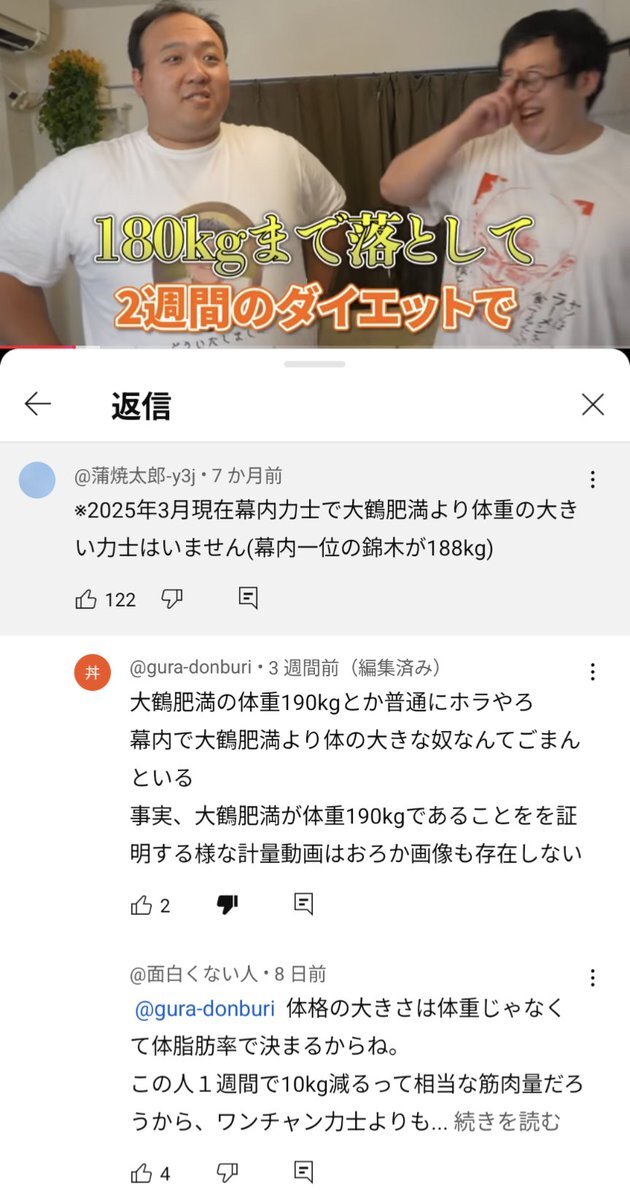Viewport: 630px width, 1199px height.
Task: Open the @gura-donburi mention link
Action: coord(204,1009)
